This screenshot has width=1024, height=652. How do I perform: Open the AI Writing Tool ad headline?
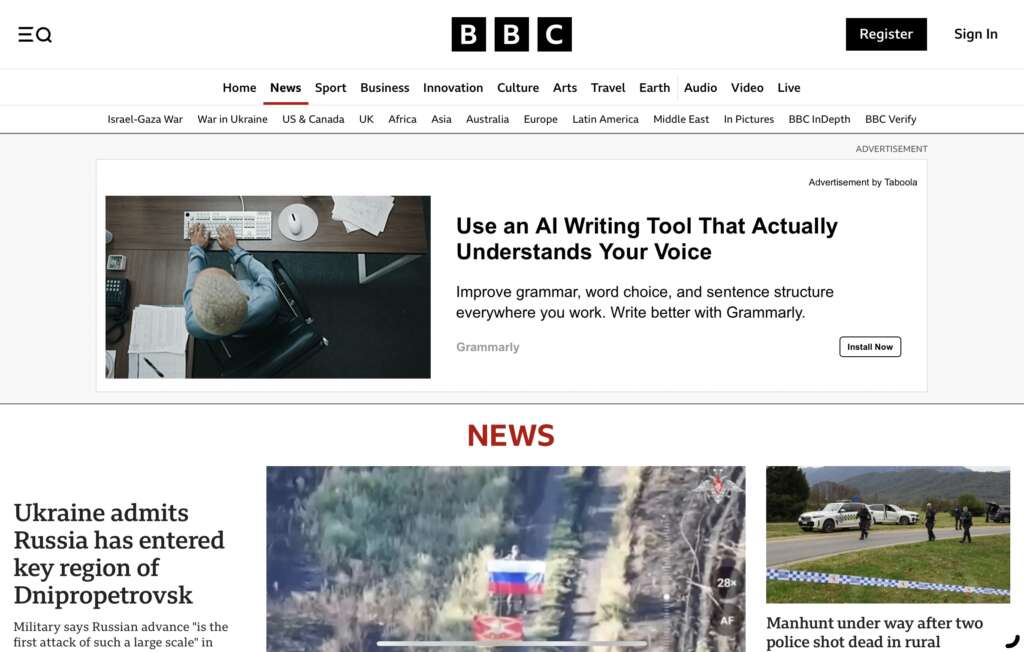[x=647, y=238]
